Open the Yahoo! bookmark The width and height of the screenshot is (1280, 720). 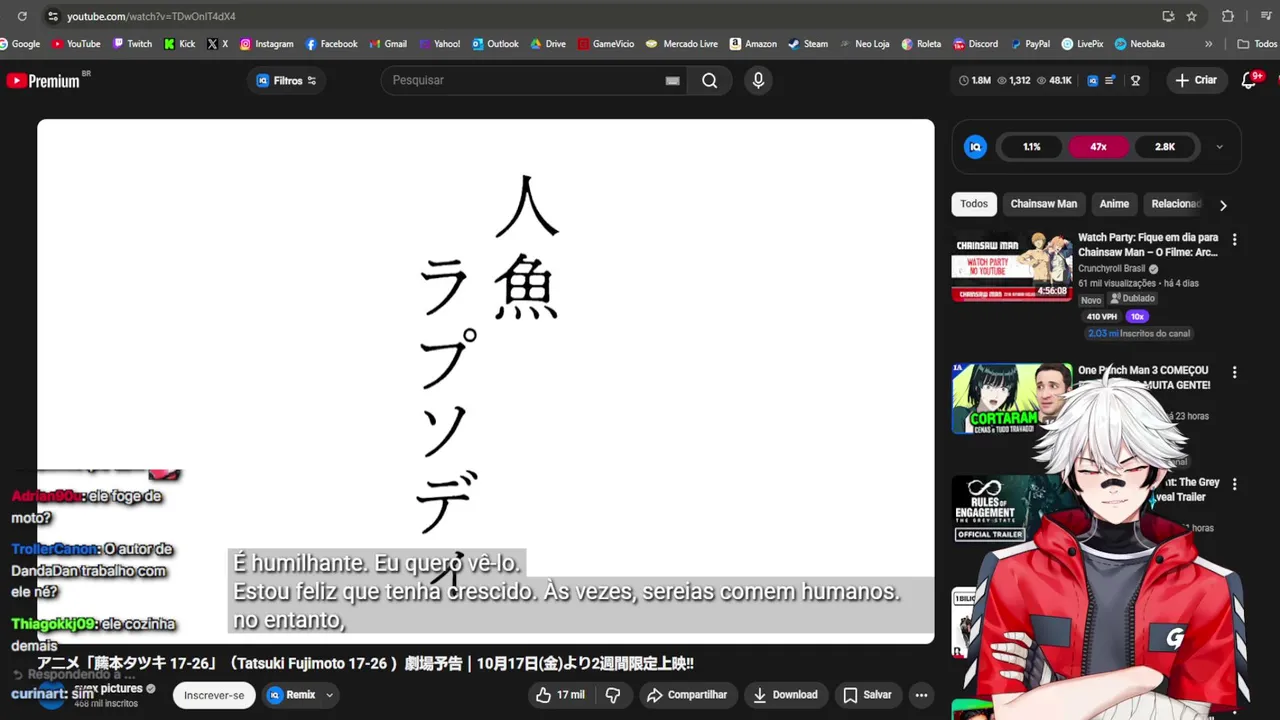tap(440, 44)
